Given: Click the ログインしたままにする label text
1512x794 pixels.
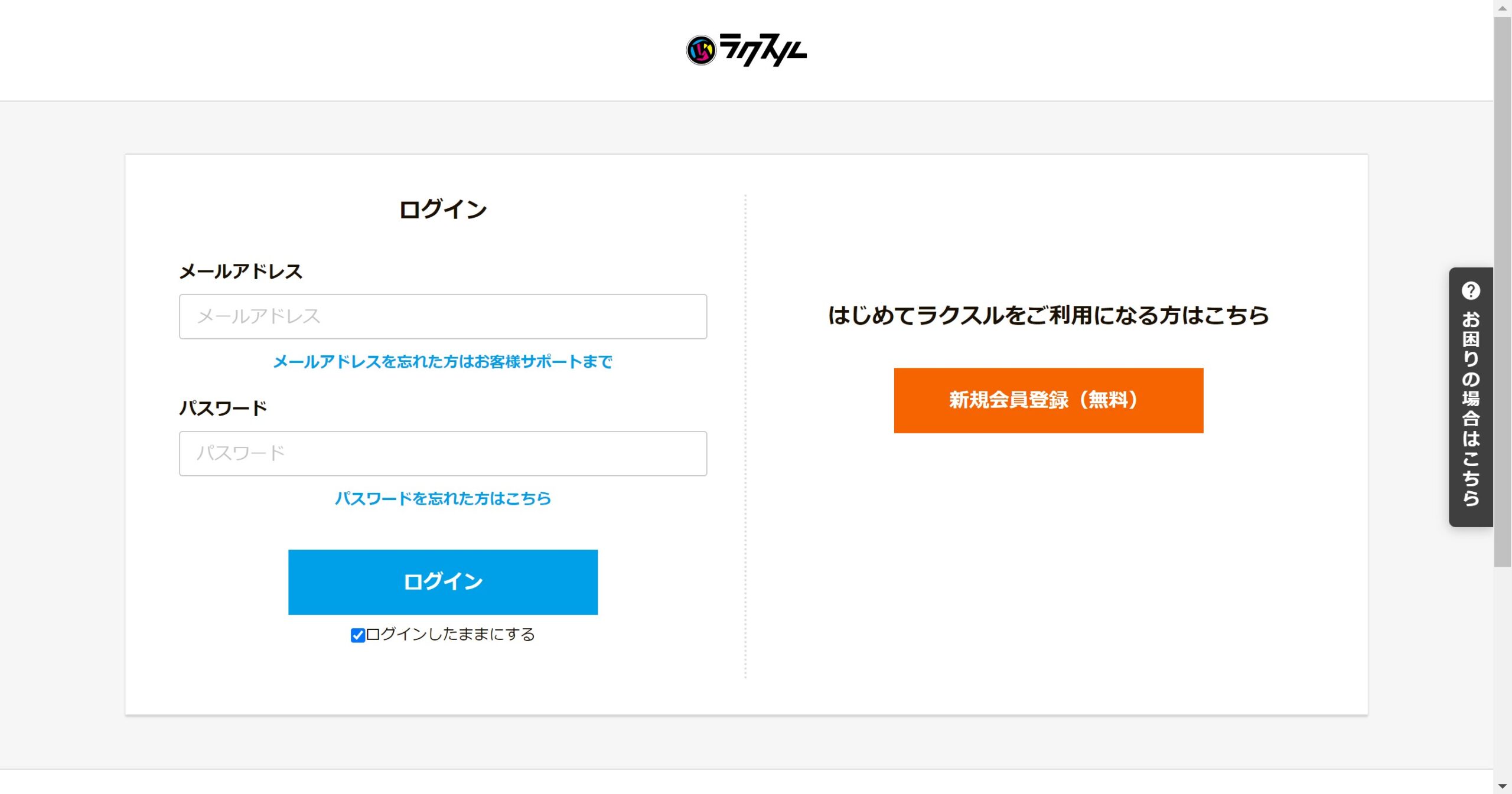Looking at the screenshot, I should tap(450, 635).
